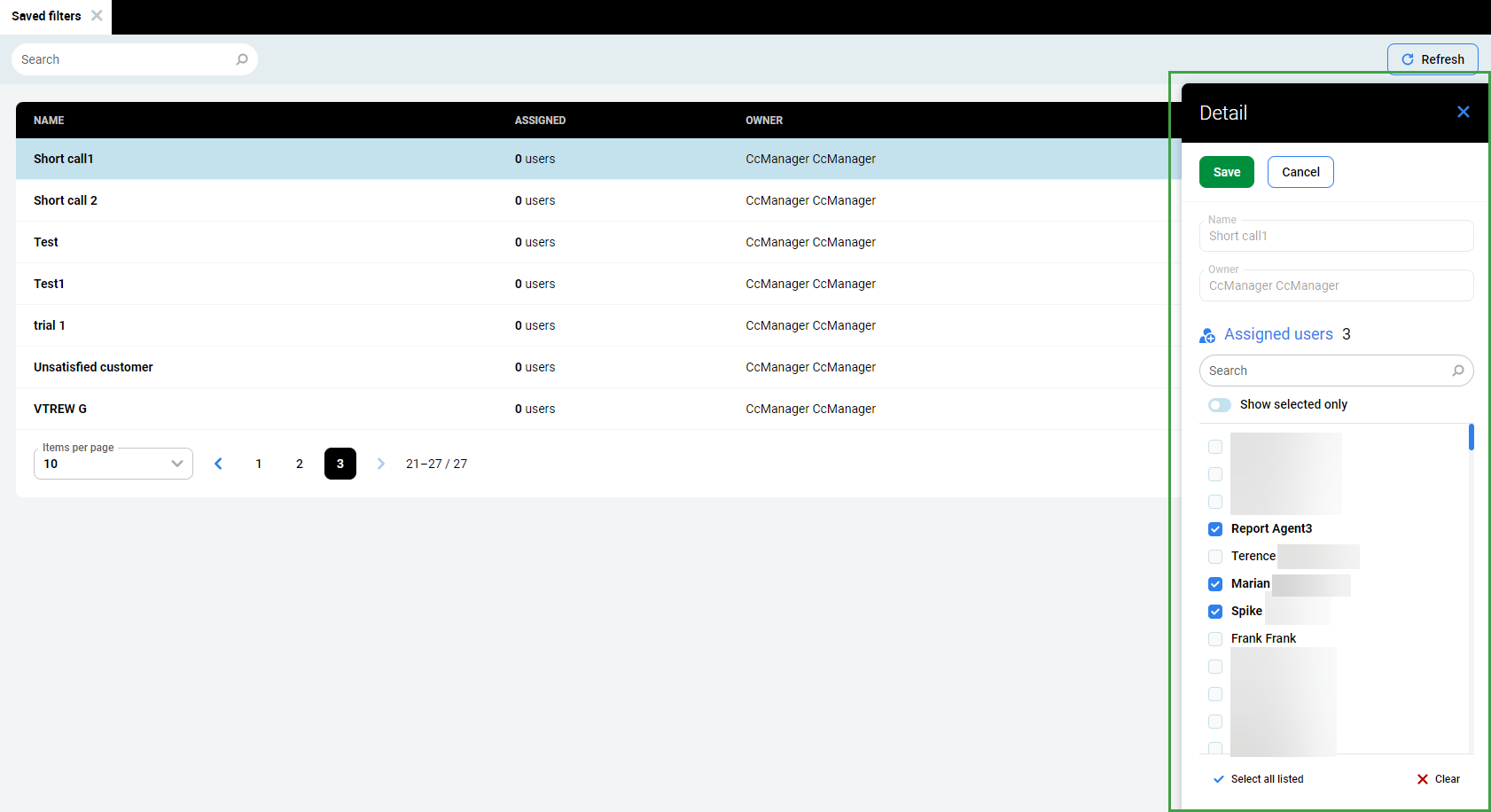Close the Detail panel with the X icon

1463,112
